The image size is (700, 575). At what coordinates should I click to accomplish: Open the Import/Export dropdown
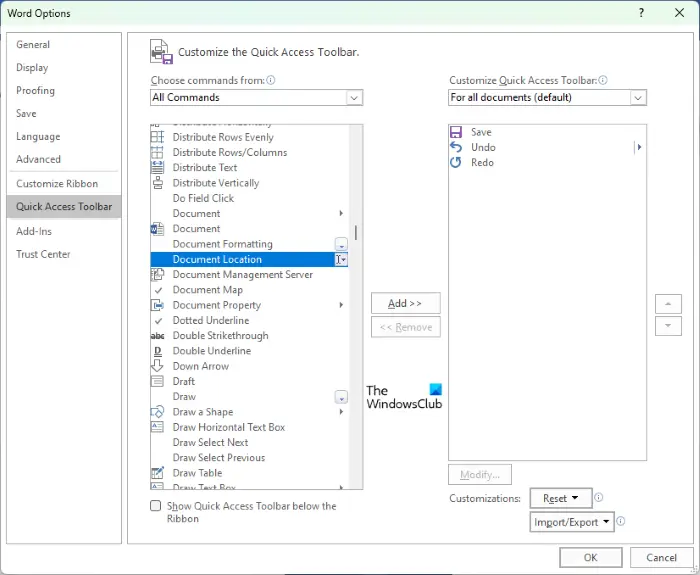(x=572, y=522)
